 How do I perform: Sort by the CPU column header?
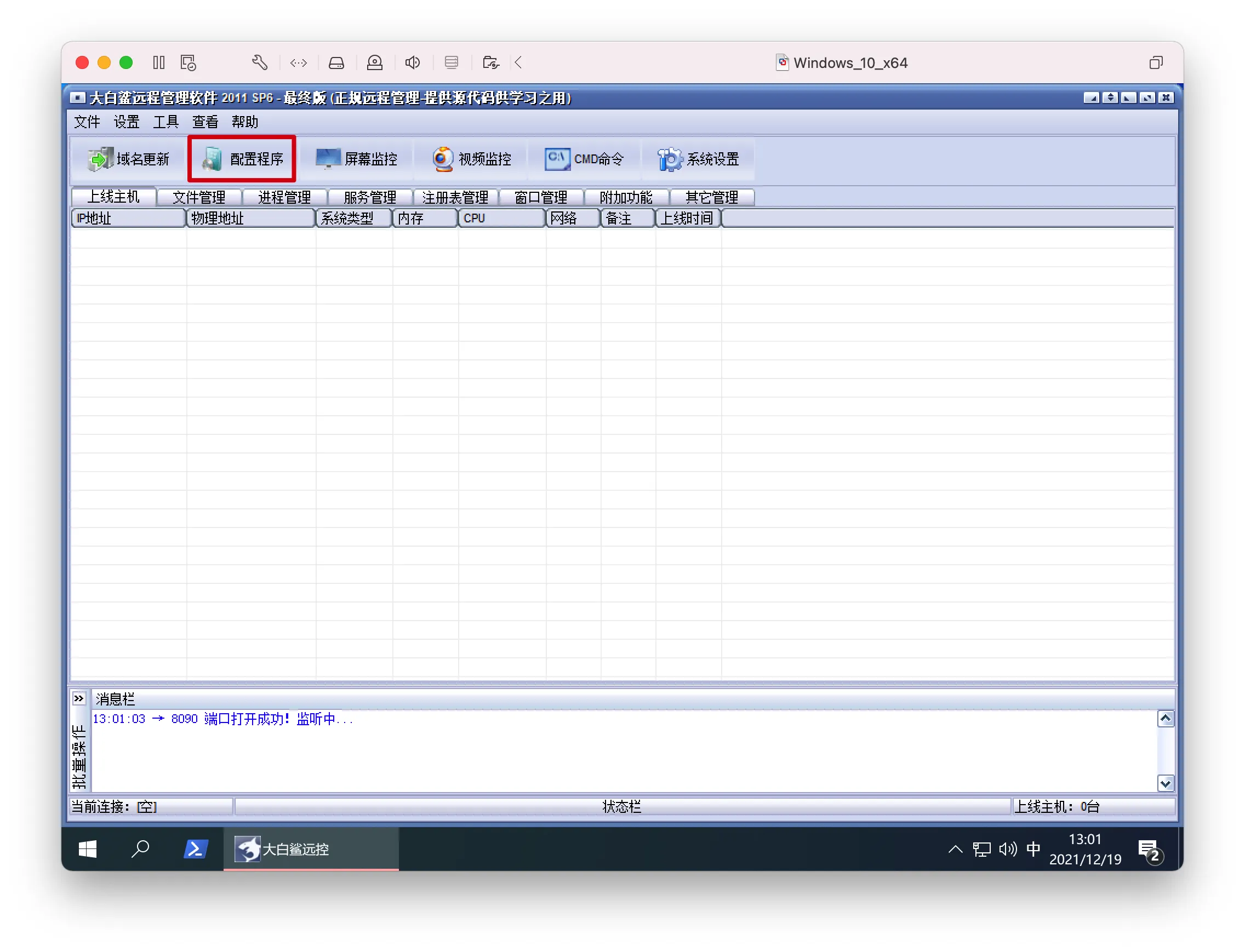(502, 219)
